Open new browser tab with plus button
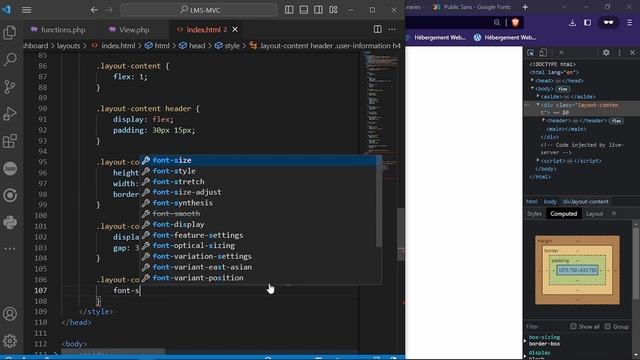This screenshot has height=360, width=640. (525, 7)
